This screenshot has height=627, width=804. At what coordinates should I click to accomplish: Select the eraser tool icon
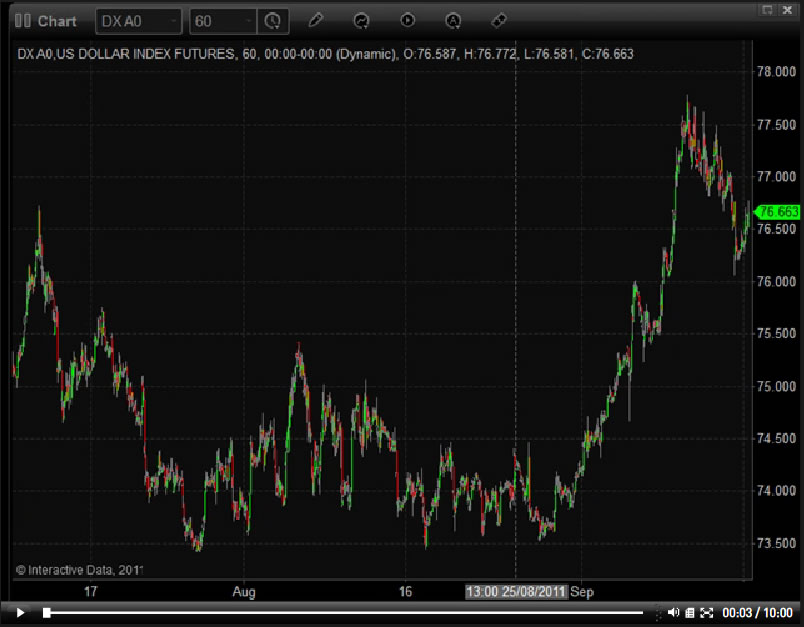click(x=500, y=20)
